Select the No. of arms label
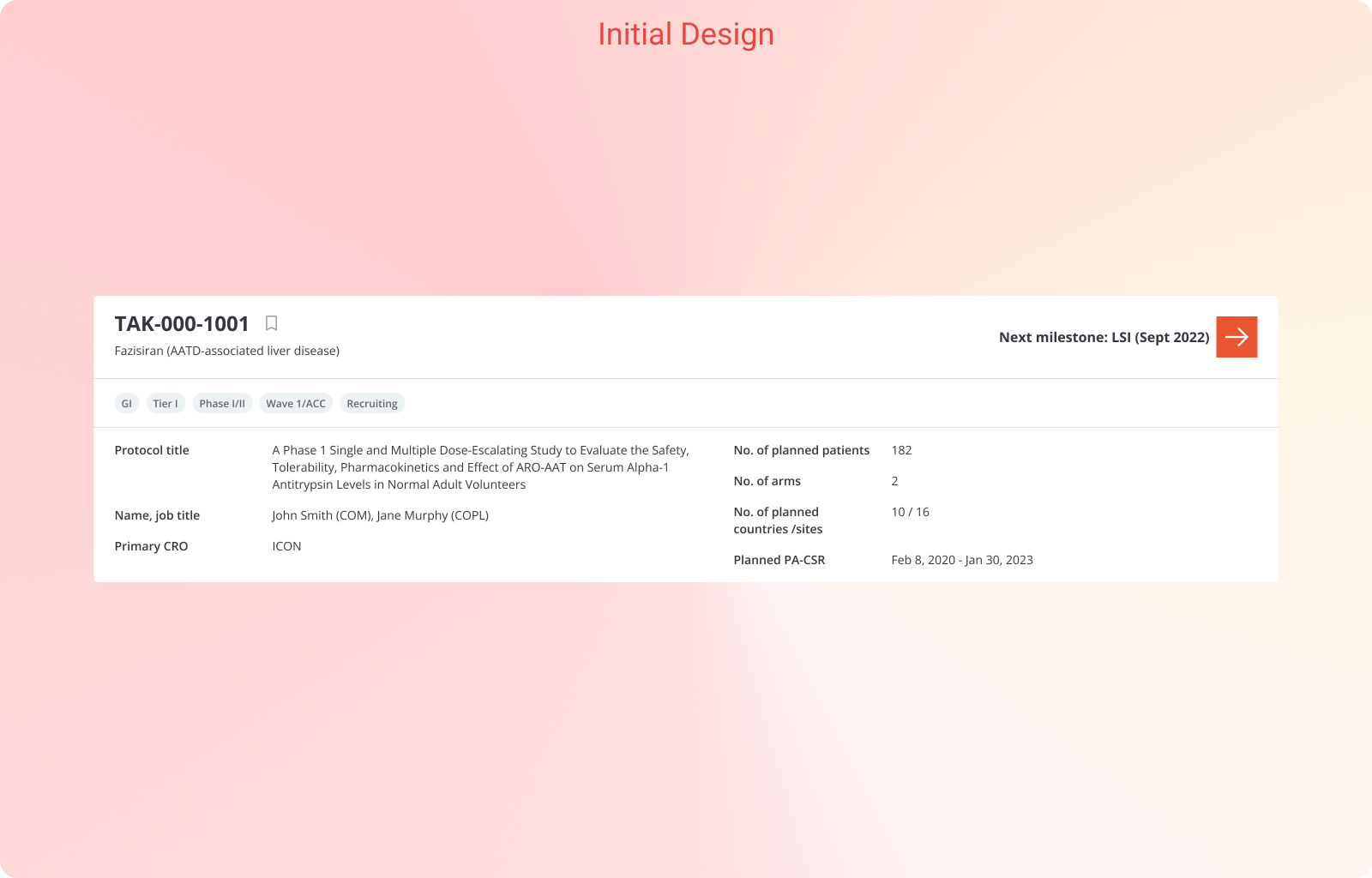The width and height of the screenshot is (1372, 878). (767, 481)
